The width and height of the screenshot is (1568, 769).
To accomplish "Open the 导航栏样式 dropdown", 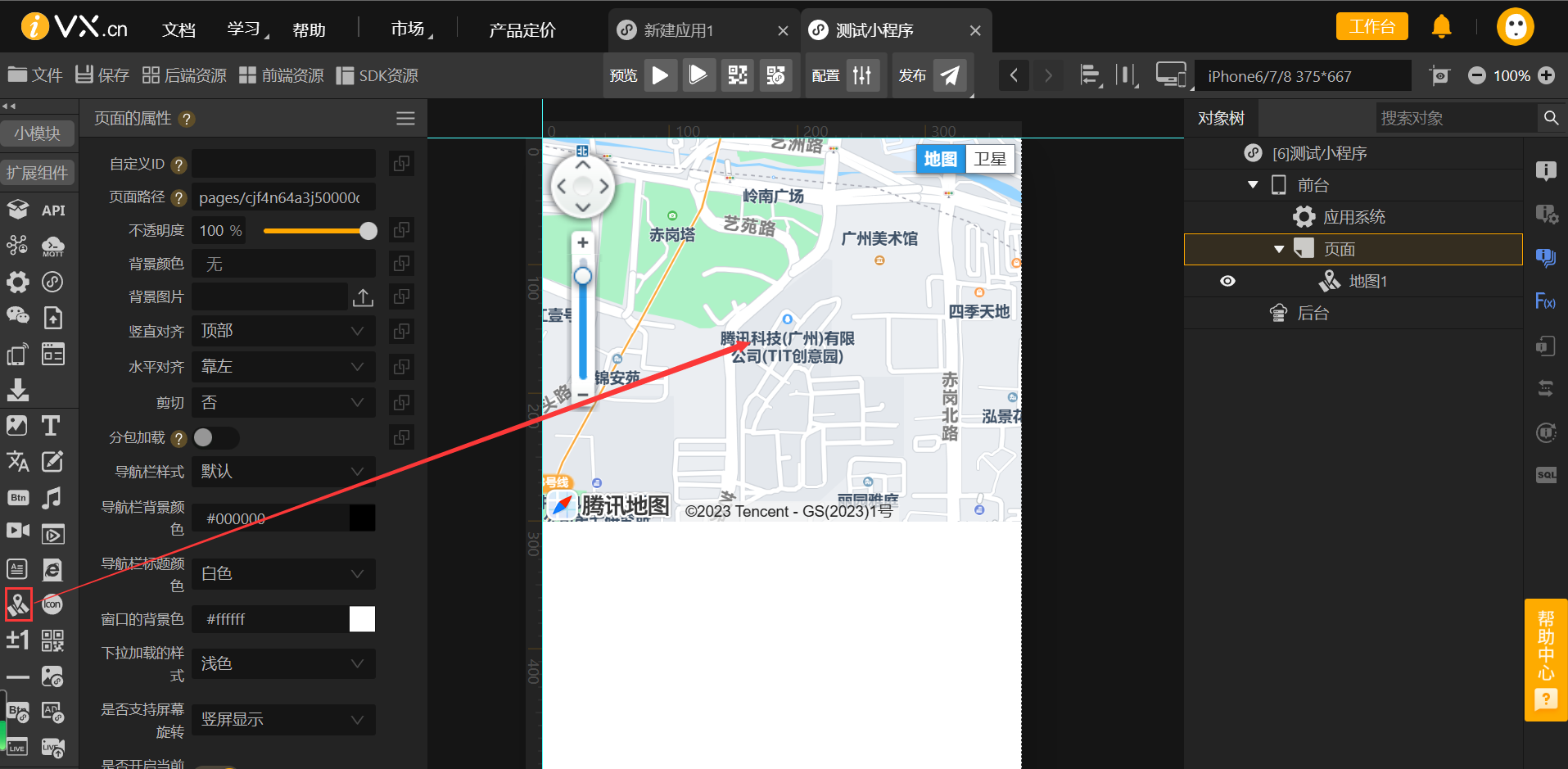I will pos(283,471).
